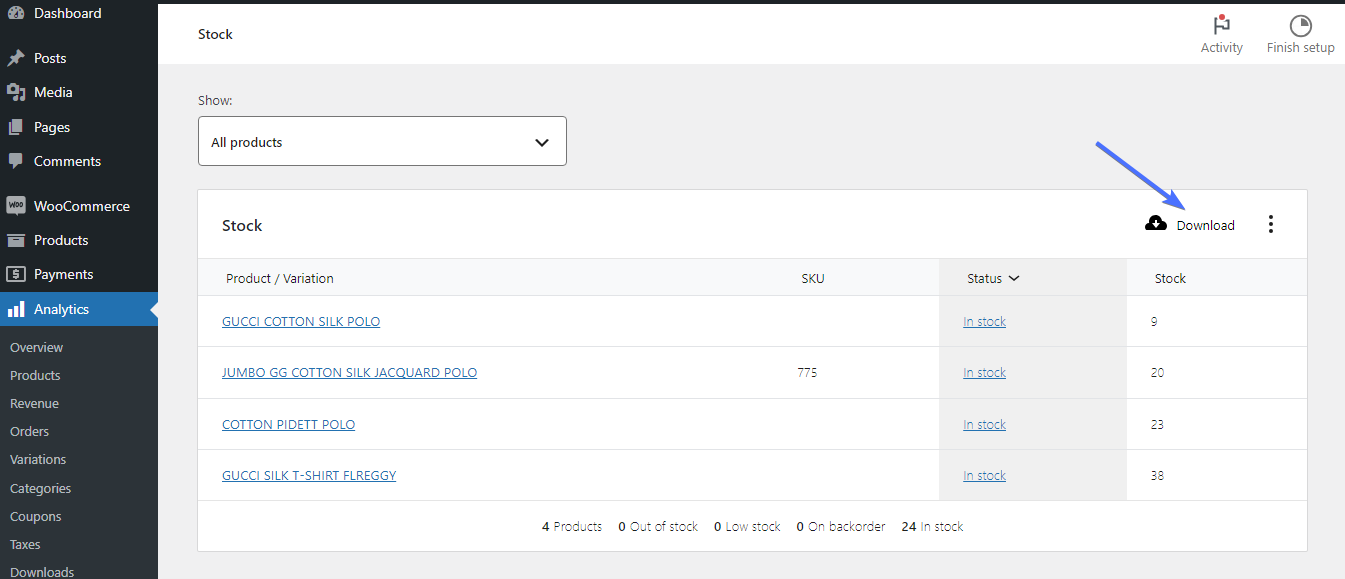
Task: Open JUMBO GG COTTON SILK JACQUARD POLO link
Action: (x=349, y=373)
